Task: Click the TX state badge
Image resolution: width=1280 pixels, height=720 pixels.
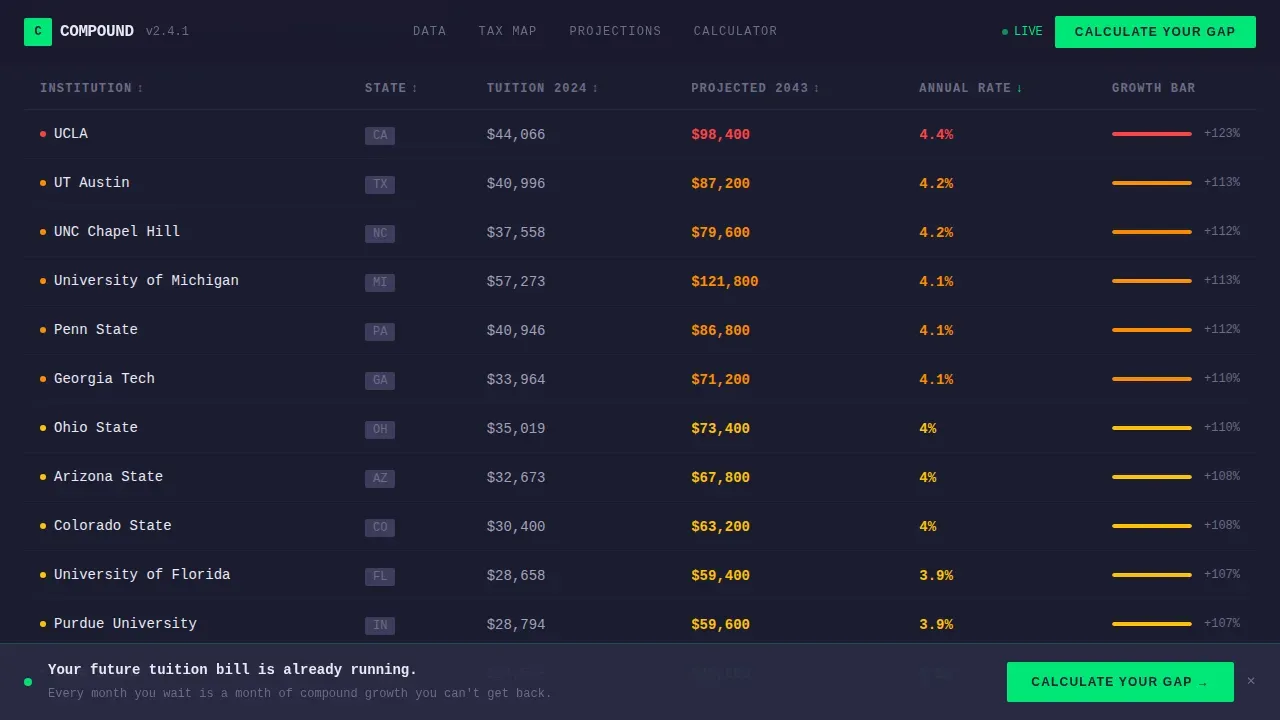Action: click(380, 184)
